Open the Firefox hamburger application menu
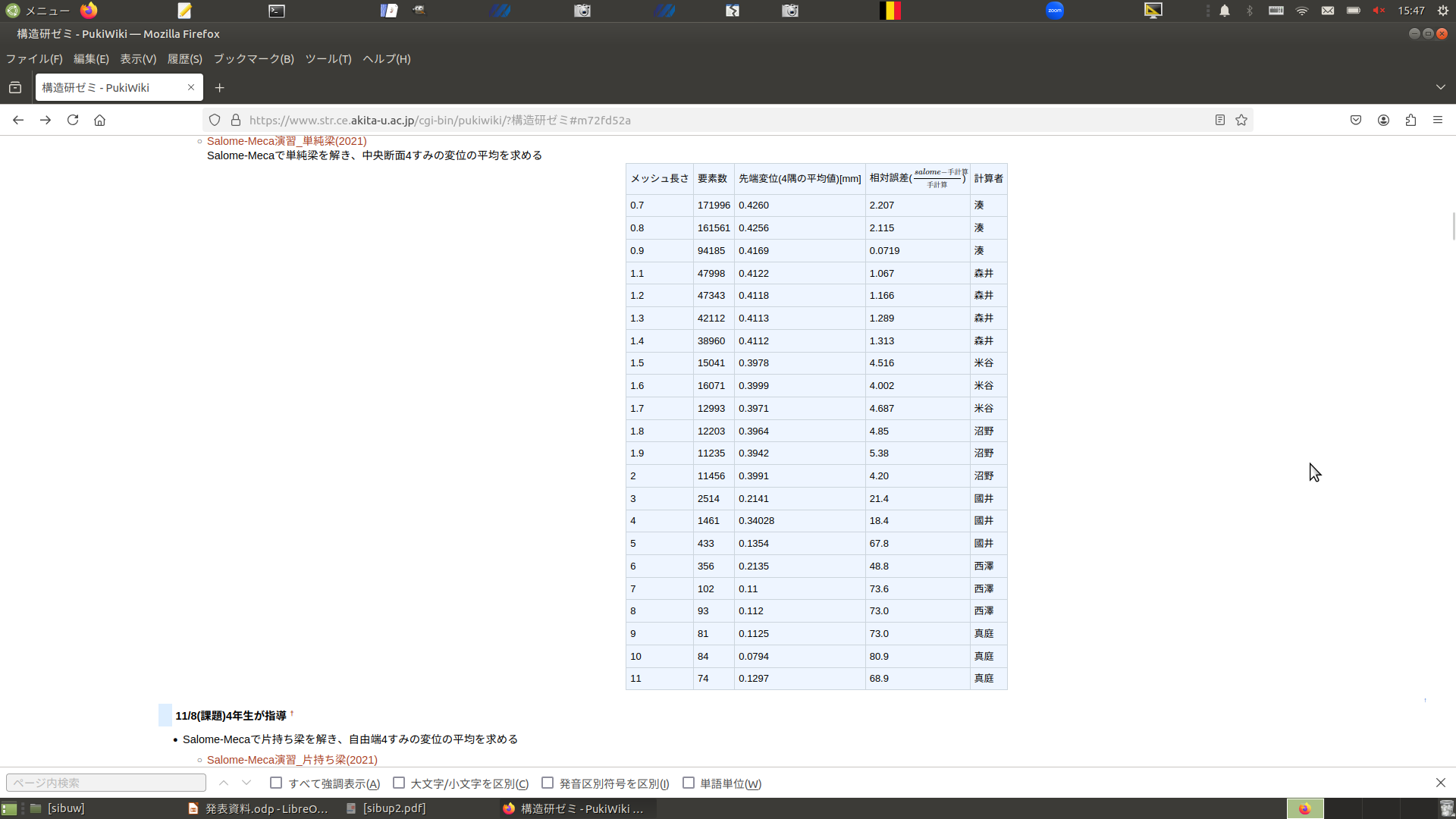The height and width of the screenshot is (819, 1456). click(1438, 120)
